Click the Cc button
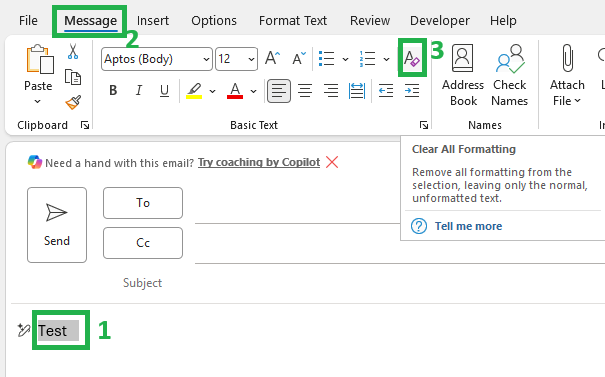This screenshot has width=605, height=377. click(x=143, y=243)
